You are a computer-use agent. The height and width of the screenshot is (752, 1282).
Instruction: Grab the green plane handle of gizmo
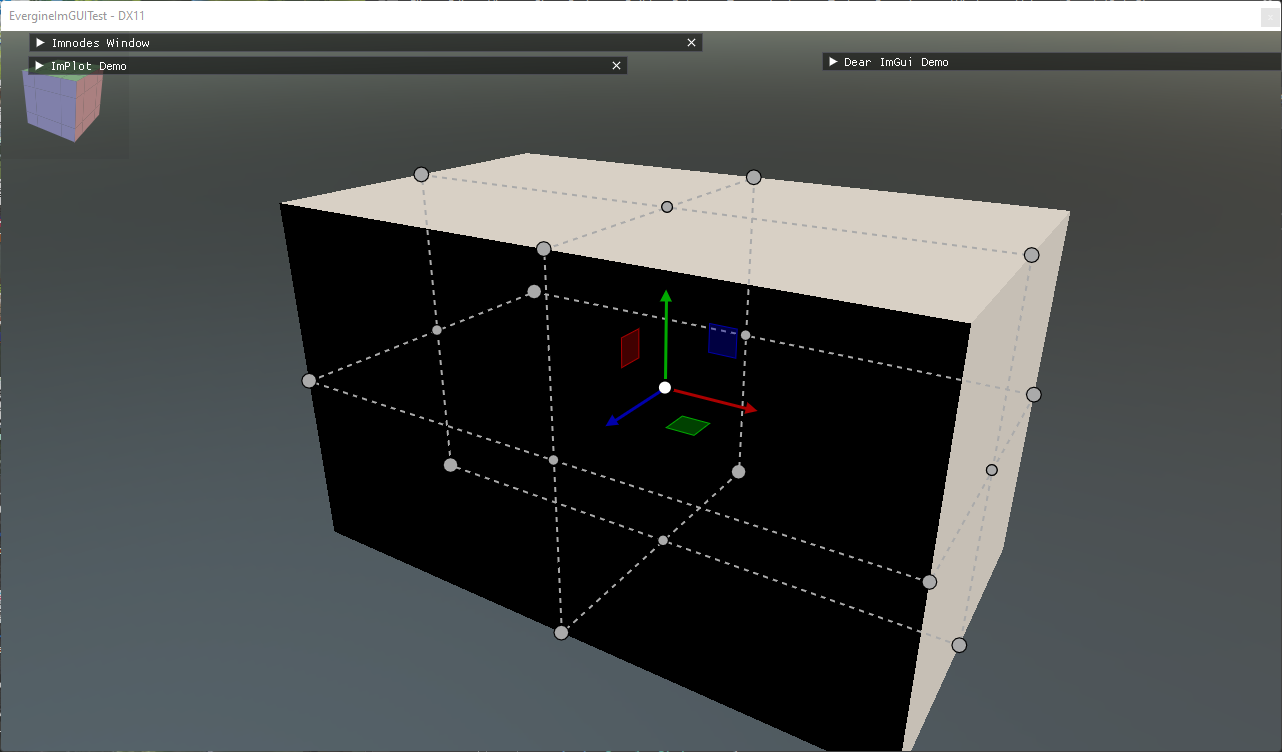pyautogui.click(x=688, y=426)
